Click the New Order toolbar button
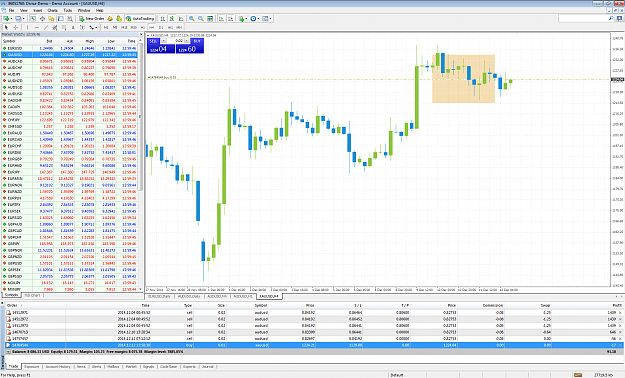The width and height of the screenshot is (625, 378). point(91,18)
